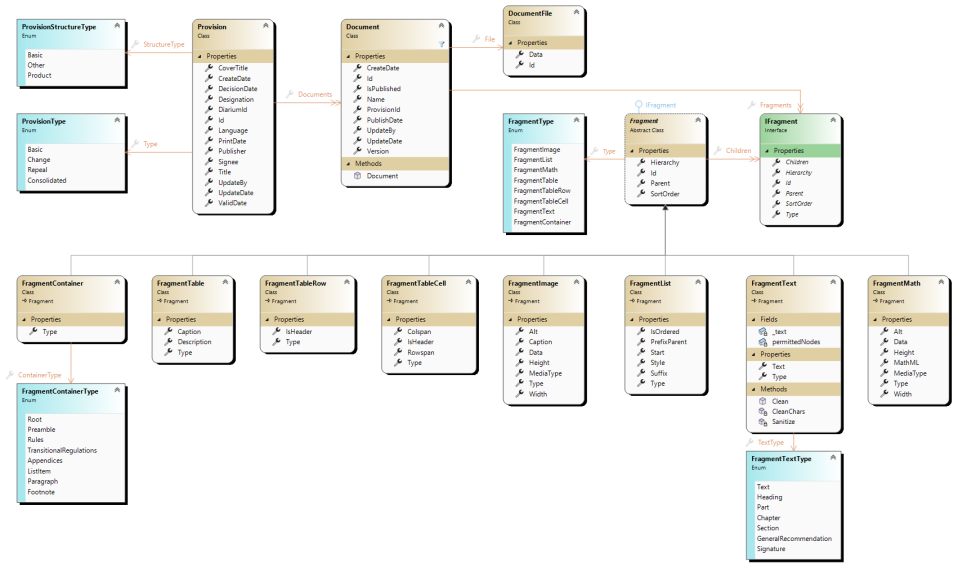Click the wrench icon beside MathML property

tap(884, 362)
